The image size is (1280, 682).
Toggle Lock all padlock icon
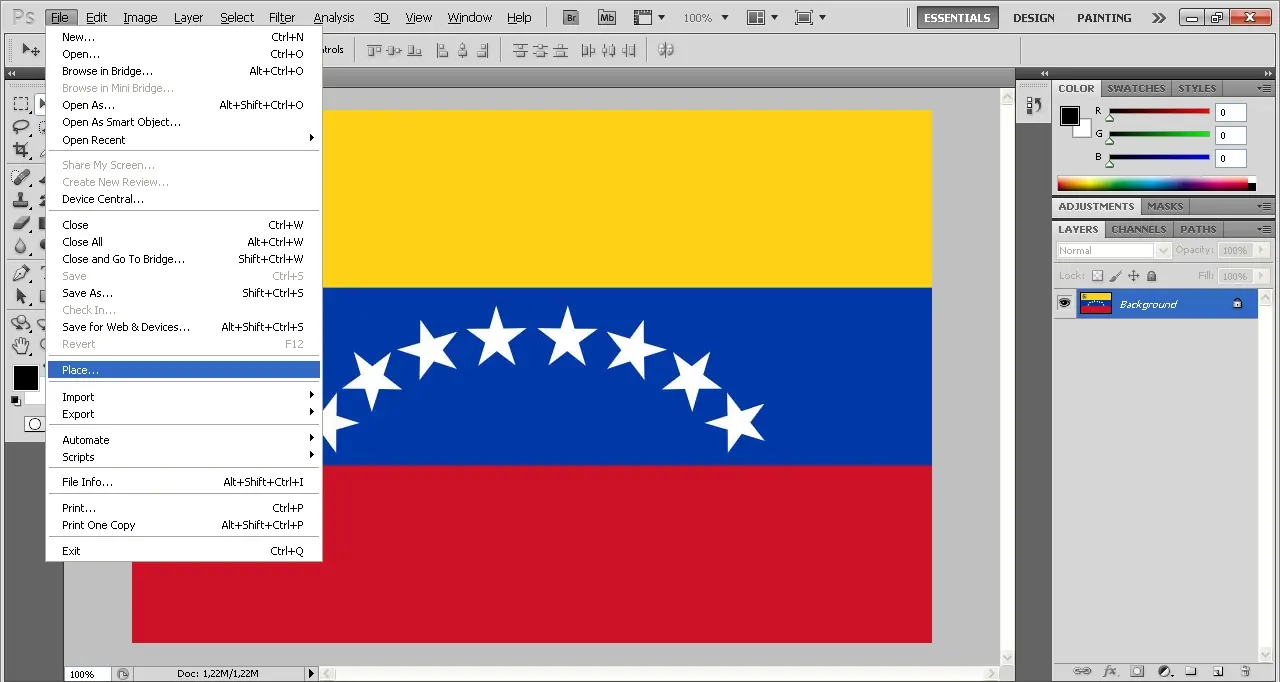(1151, 276)
